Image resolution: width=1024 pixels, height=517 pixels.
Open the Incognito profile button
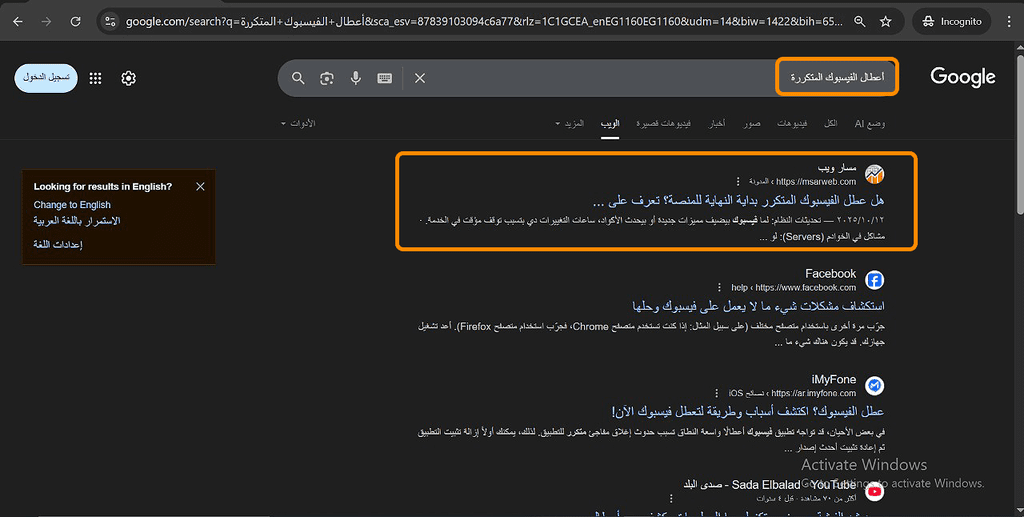coord(952,22)
